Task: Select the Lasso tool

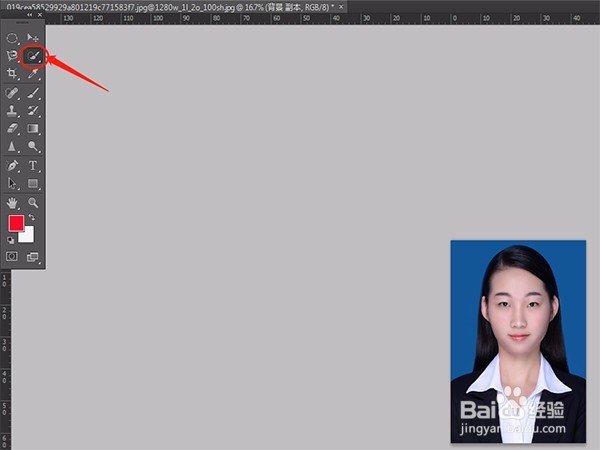Action: tap(12, 56)
